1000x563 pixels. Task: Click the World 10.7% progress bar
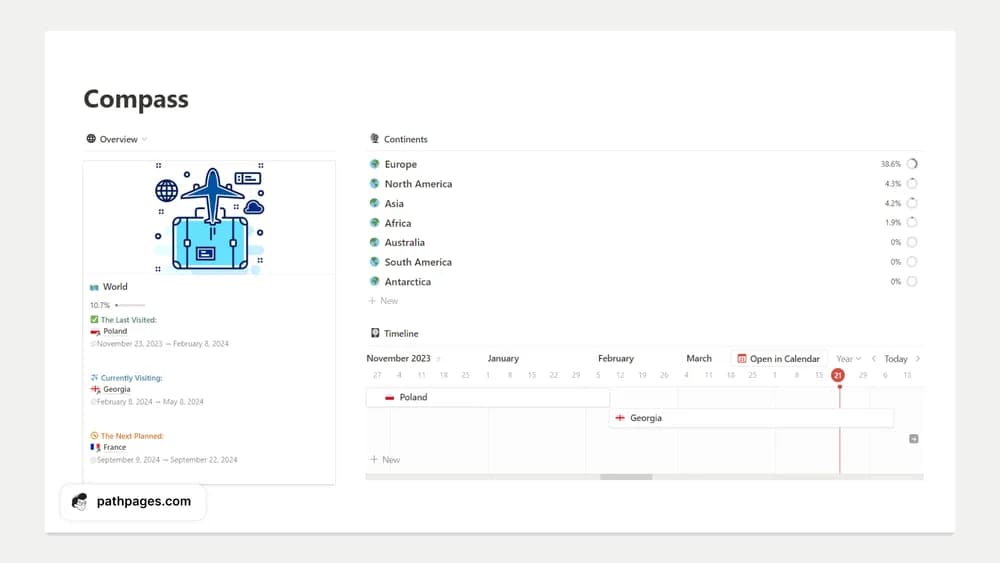click(130, 305)
